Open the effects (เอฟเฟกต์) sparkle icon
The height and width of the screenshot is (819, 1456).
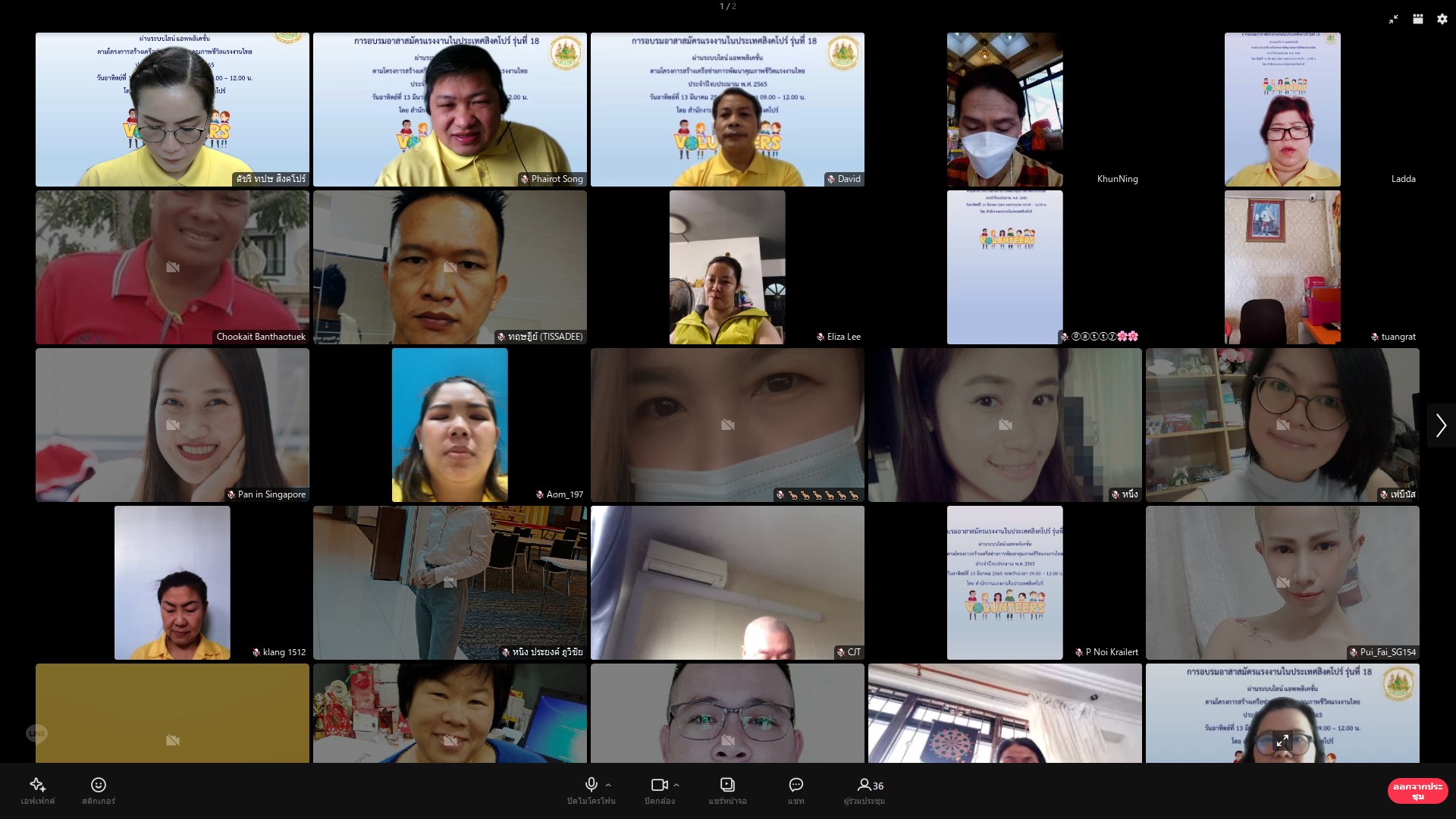pos(37,785)
